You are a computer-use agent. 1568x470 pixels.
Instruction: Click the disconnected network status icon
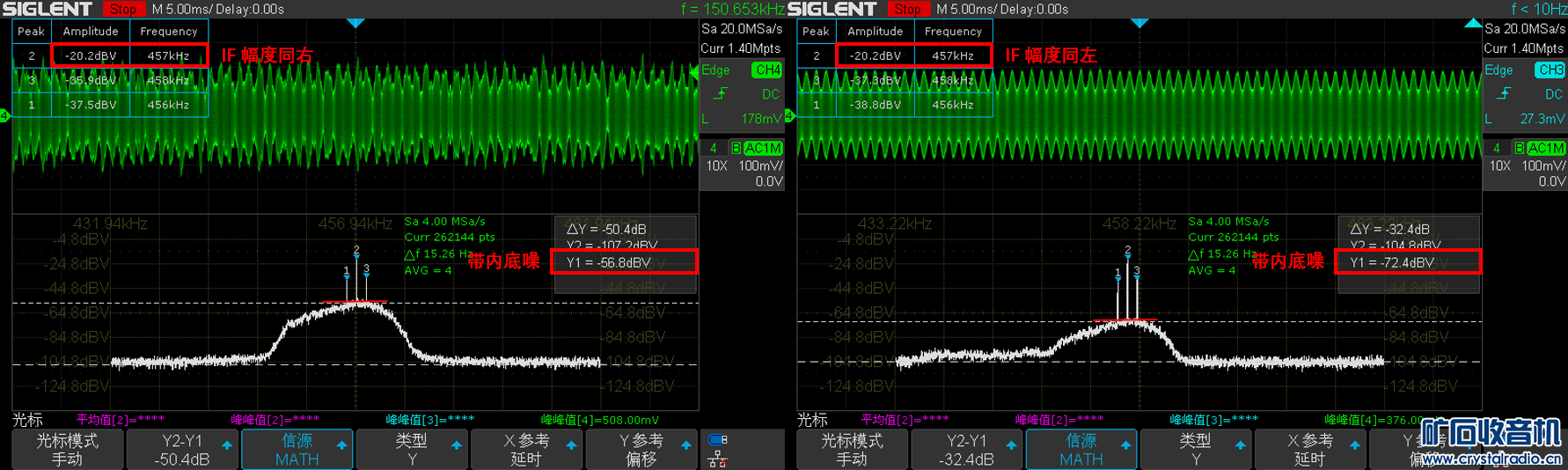718,459
